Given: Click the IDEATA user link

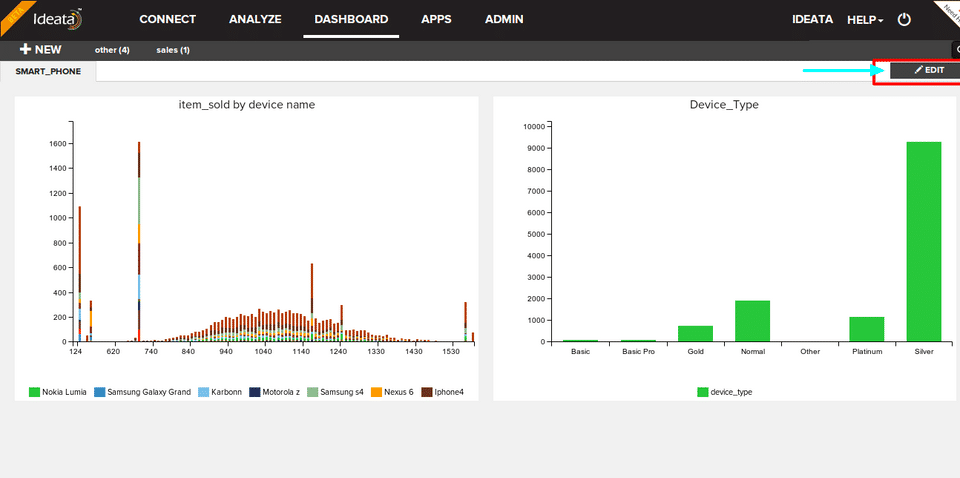Looking at the screenshot, I should coord(812,19).
